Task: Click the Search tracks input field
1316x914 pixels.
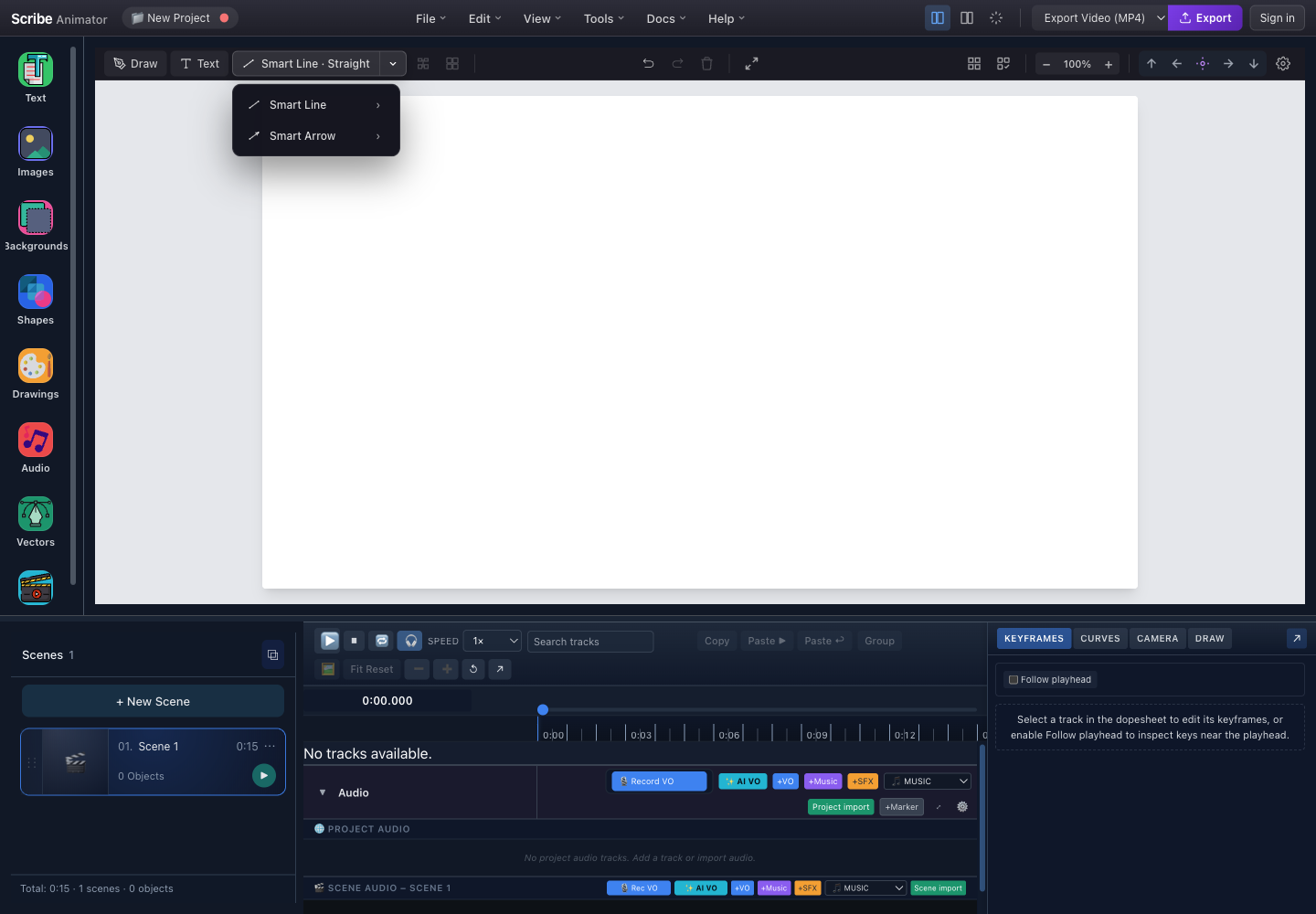Action: [x=590, y=642]
